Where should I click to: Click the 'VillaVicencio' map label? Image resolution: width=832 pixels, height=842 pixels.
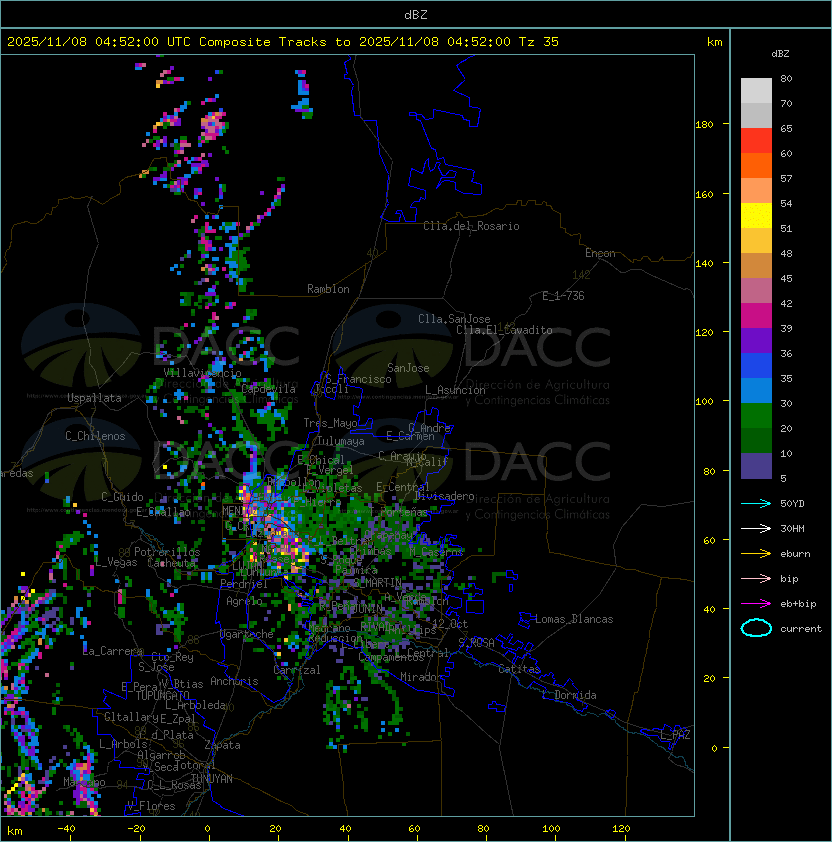click(202, 373)
